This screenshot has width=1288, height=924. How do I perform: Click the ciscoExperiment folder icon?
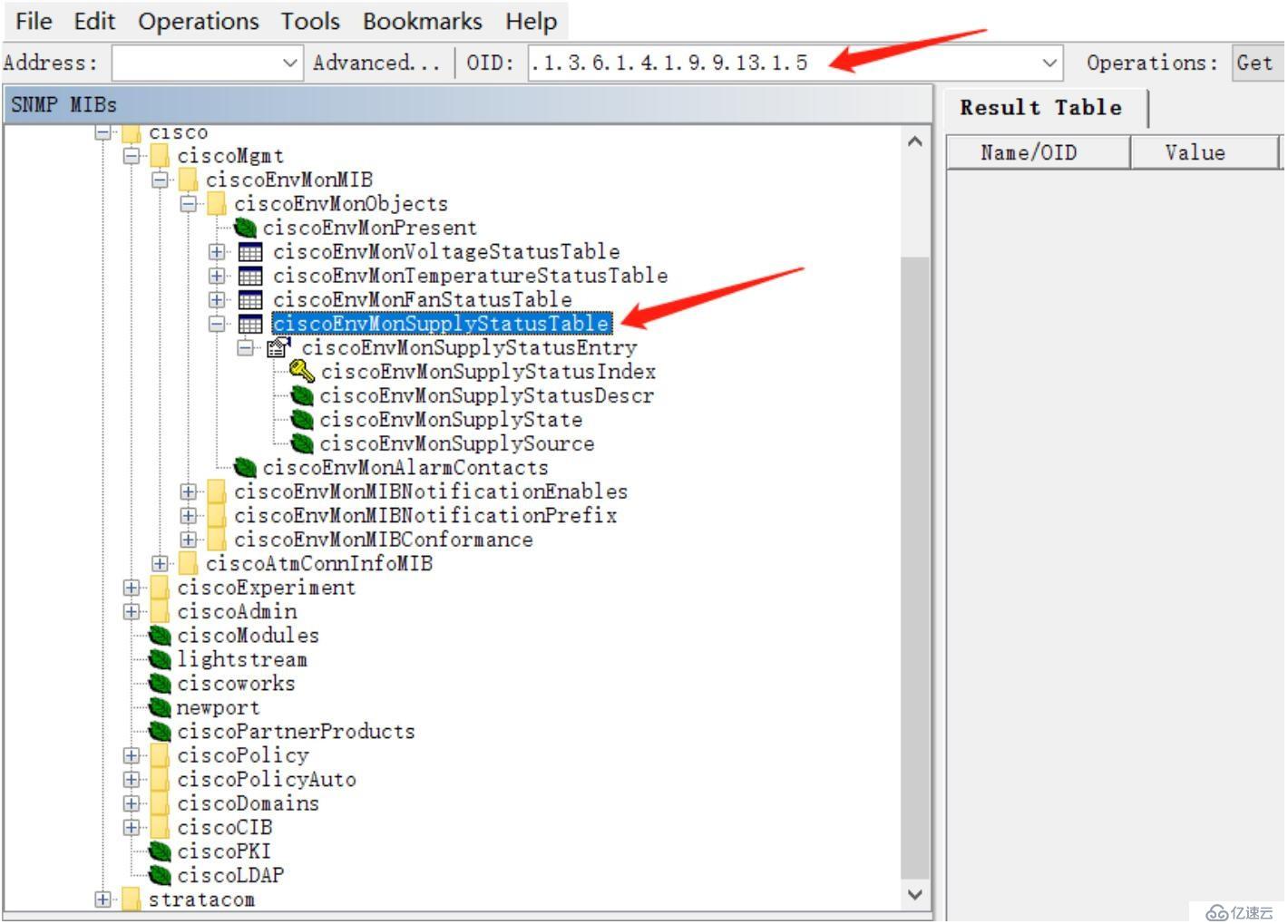point(160,588)
